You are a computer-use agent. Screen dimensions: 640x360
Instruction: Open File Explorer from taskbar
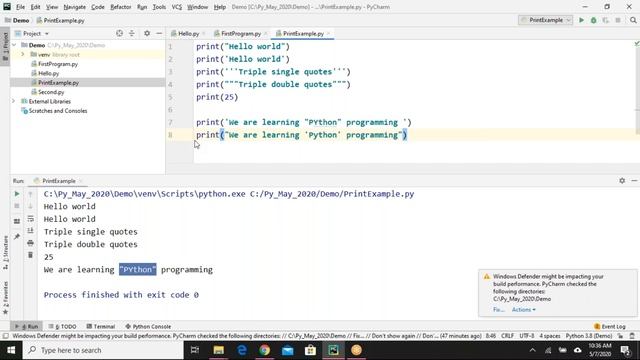tap(219, 350)
